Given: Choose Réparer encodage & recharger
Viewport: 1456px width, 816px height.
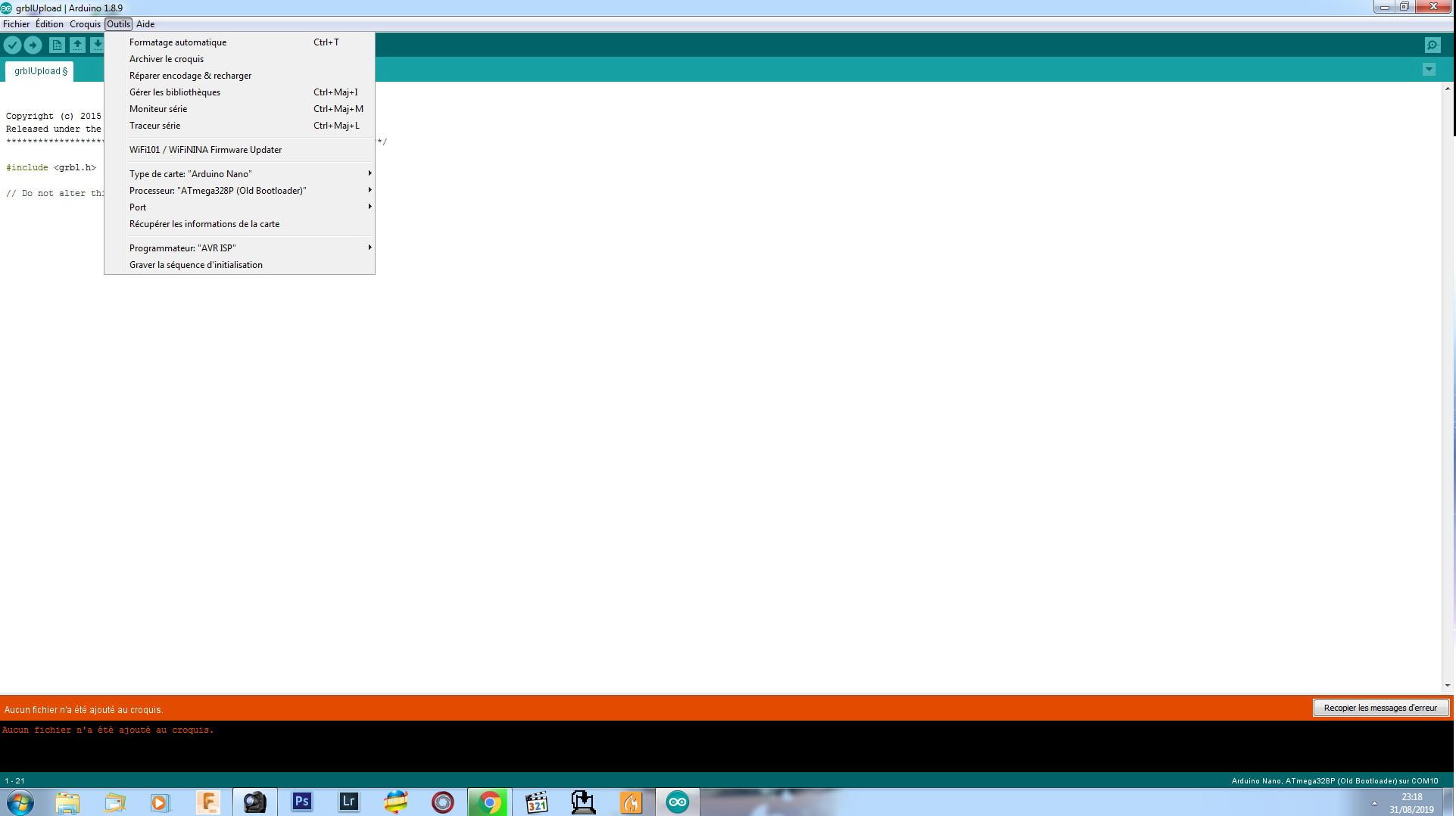Looking at the screenshot, I should [239, 76].
